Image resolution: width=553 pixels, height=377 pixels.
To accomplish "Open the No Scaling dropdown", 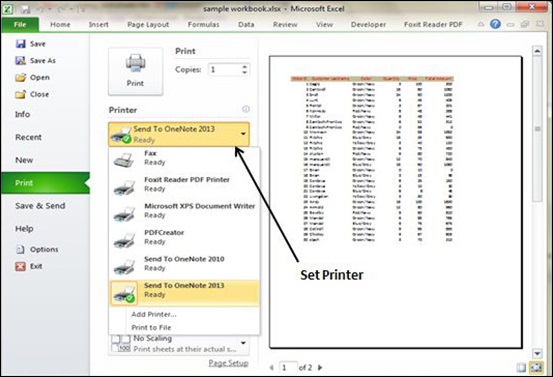I will [179, 344].
